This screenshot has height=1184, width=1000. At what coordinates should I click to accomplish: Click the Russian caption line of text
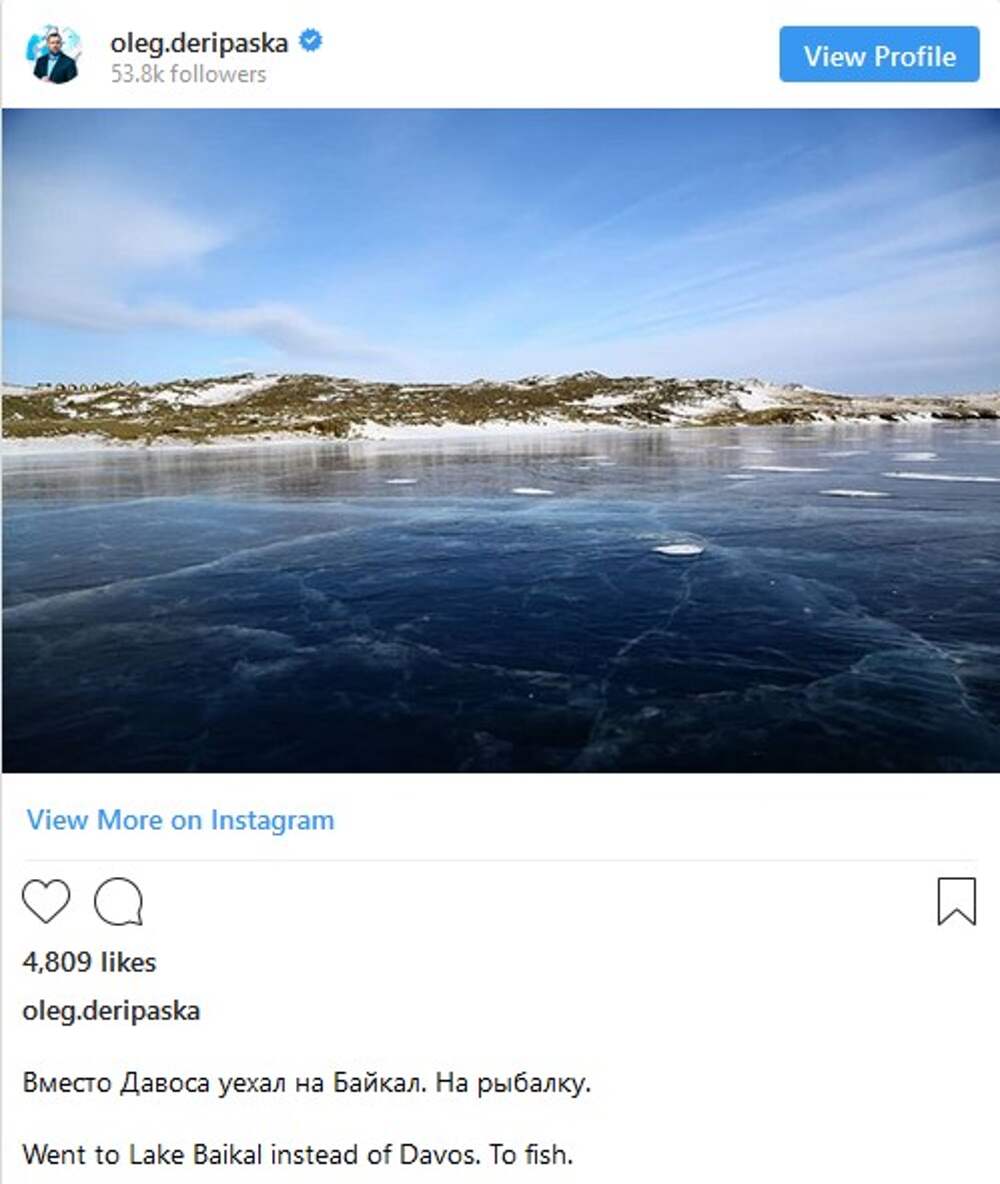[x=306, y=1083]
